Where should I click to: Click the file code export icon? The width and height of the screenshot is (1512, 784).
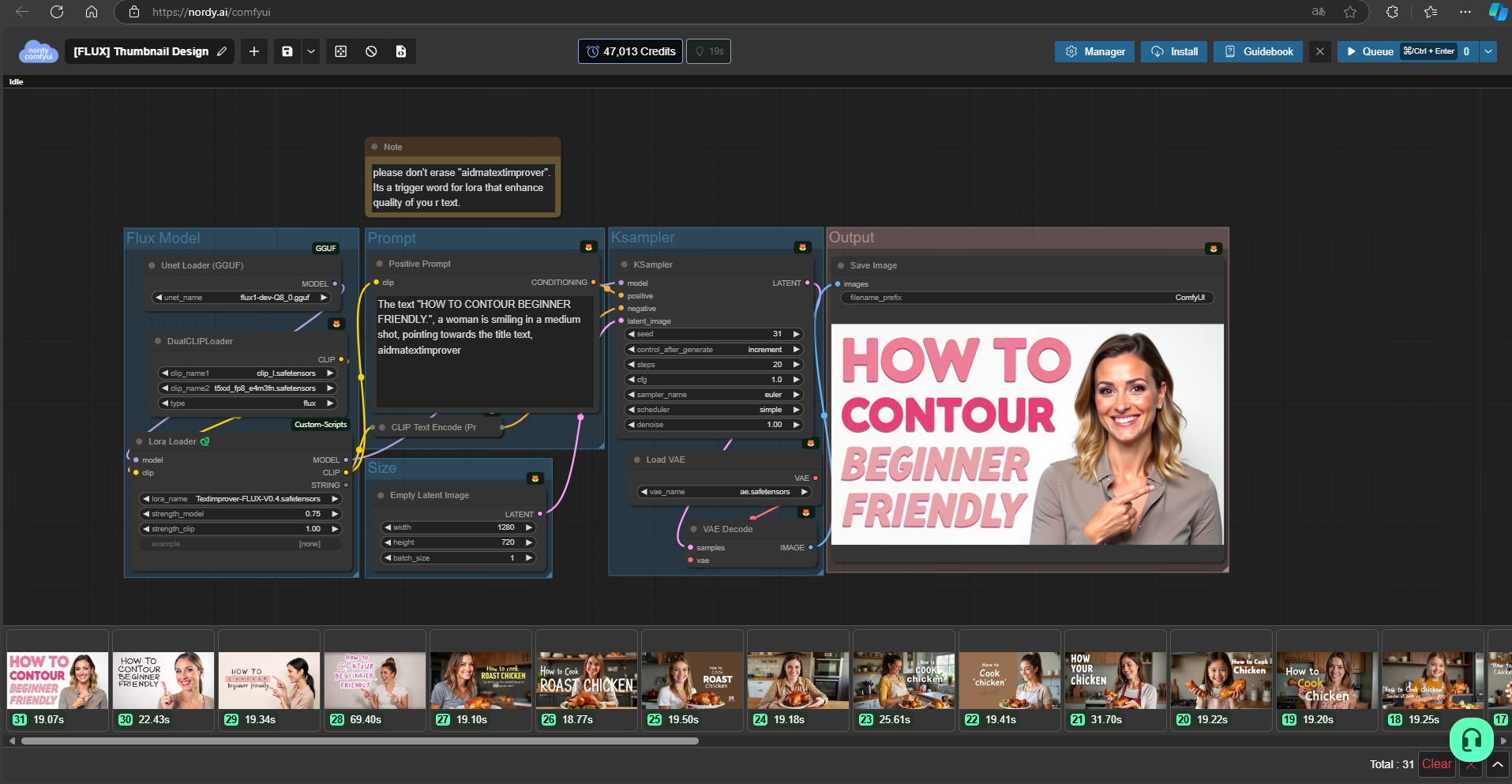[x=401, y=51]
